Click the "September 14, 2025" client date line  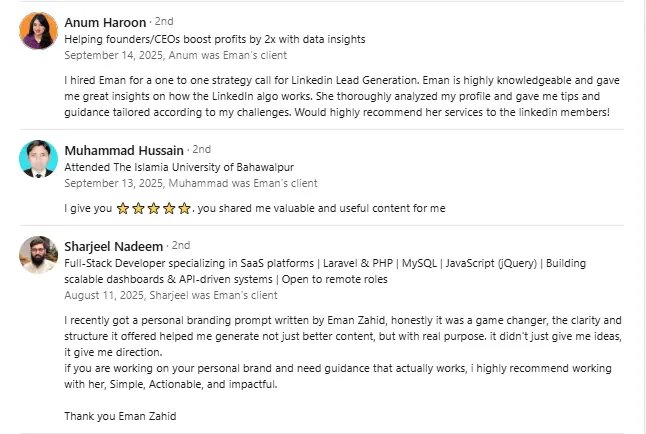tap(175, 54)
